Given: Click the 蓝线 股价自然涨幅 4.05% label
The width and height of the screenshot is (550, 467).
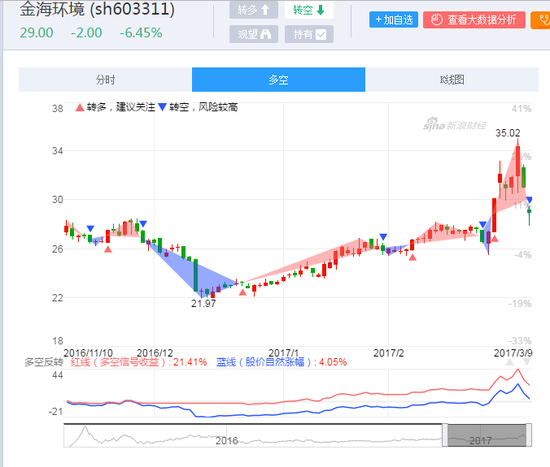Looking at the screenshot, I should (281, 362).
